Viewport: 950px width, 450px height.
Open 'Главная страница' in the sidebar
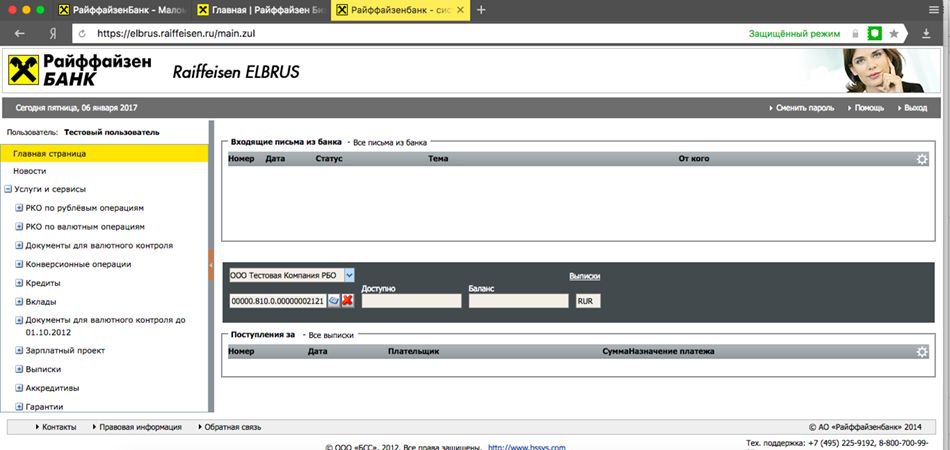click(104, 154)
